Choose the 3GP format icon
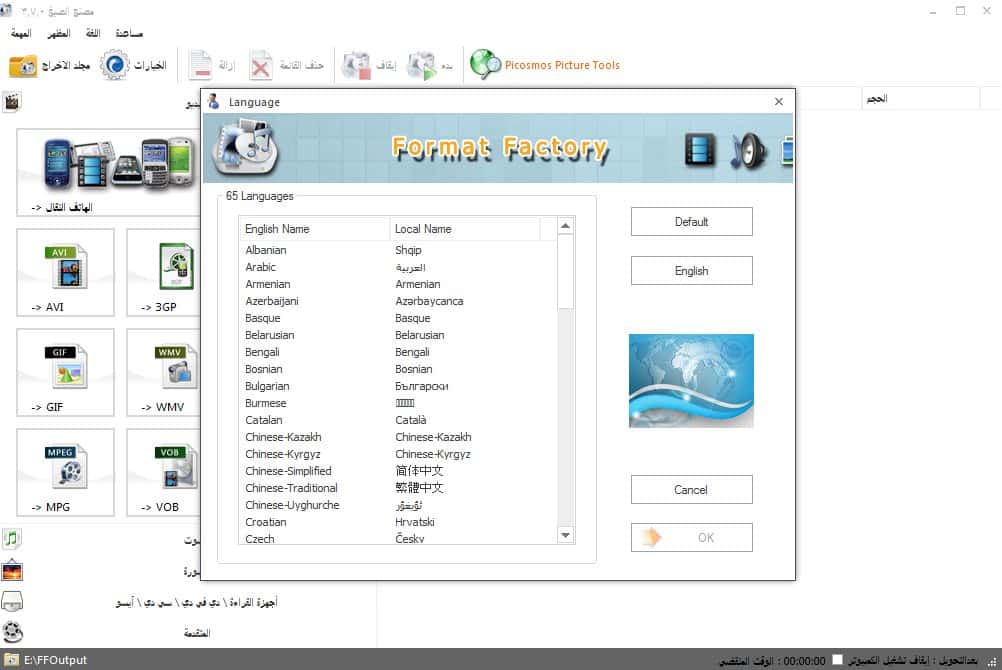 (176, 266)
